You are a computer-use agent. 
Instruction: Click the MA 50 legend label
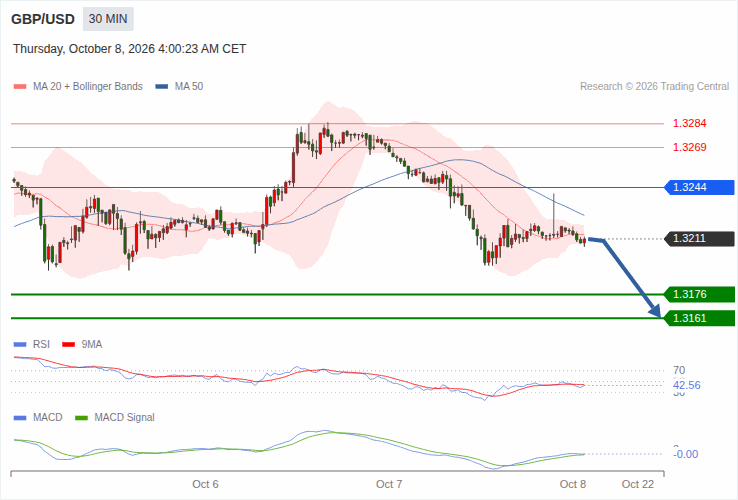click(189, 87)
